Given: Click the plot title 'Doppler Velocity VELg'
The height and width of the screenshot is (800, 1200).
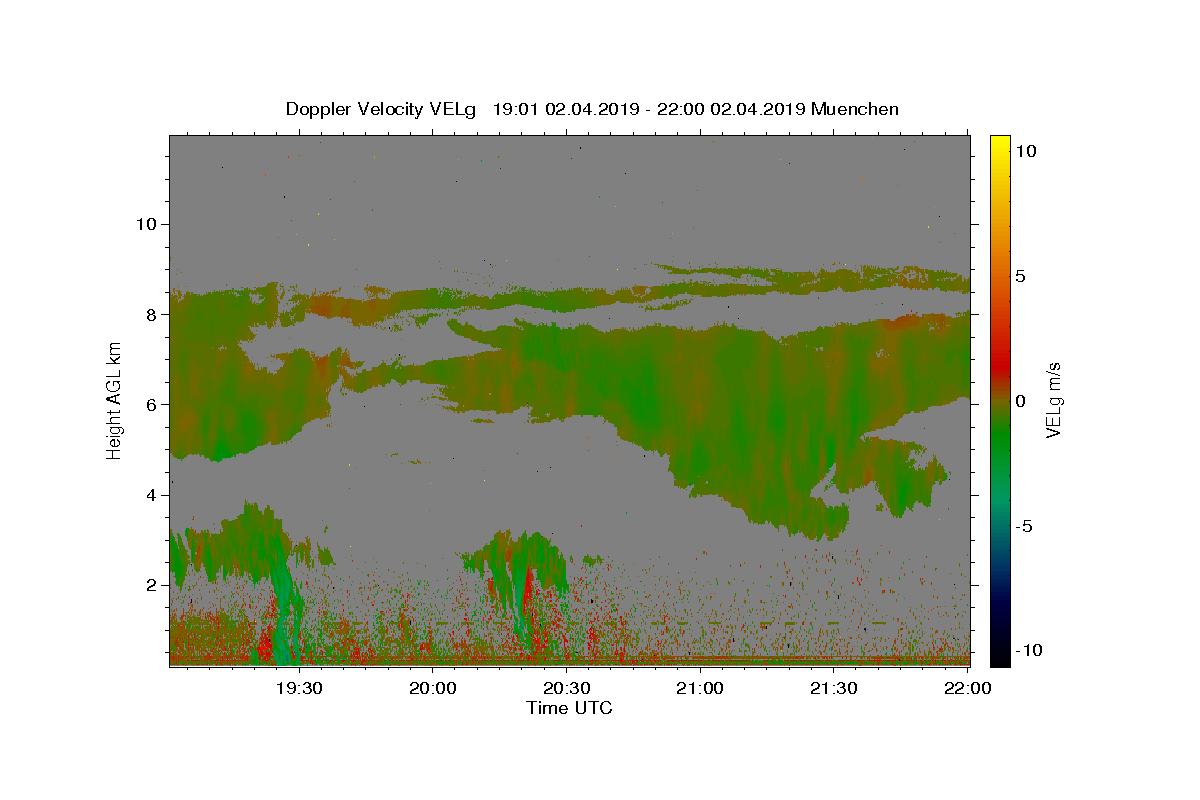Looking at the screenshot, I should click(x=383, y=109).
